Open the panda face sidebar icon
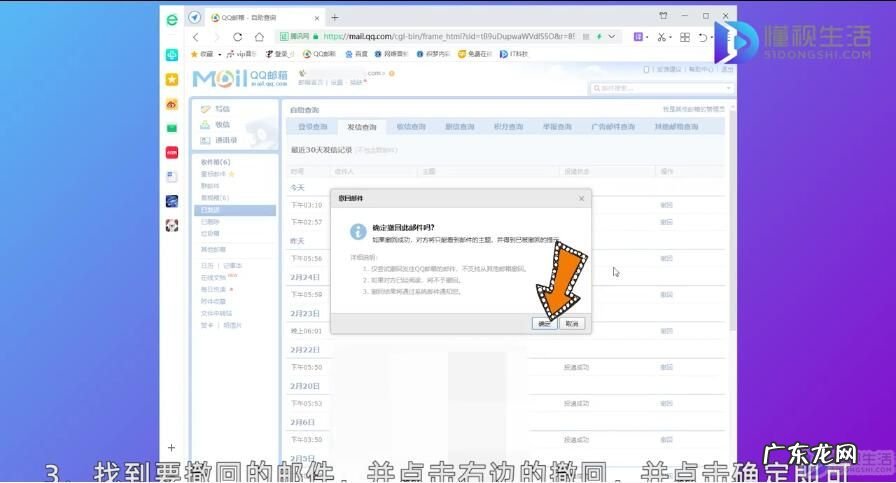 [171, 225]
